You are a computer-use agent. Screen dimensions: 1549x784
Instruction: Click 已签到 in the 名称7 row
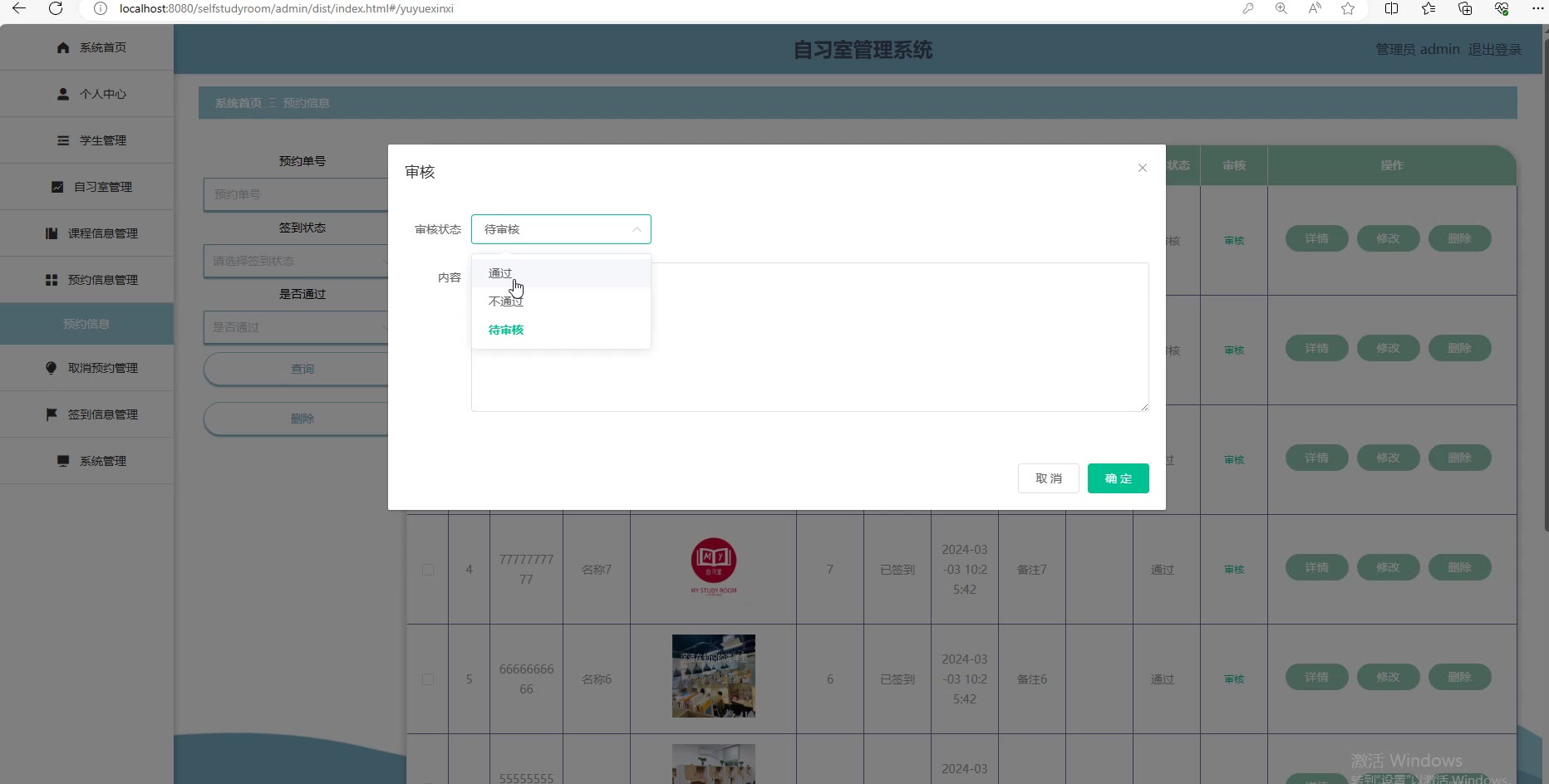[897, 570]
